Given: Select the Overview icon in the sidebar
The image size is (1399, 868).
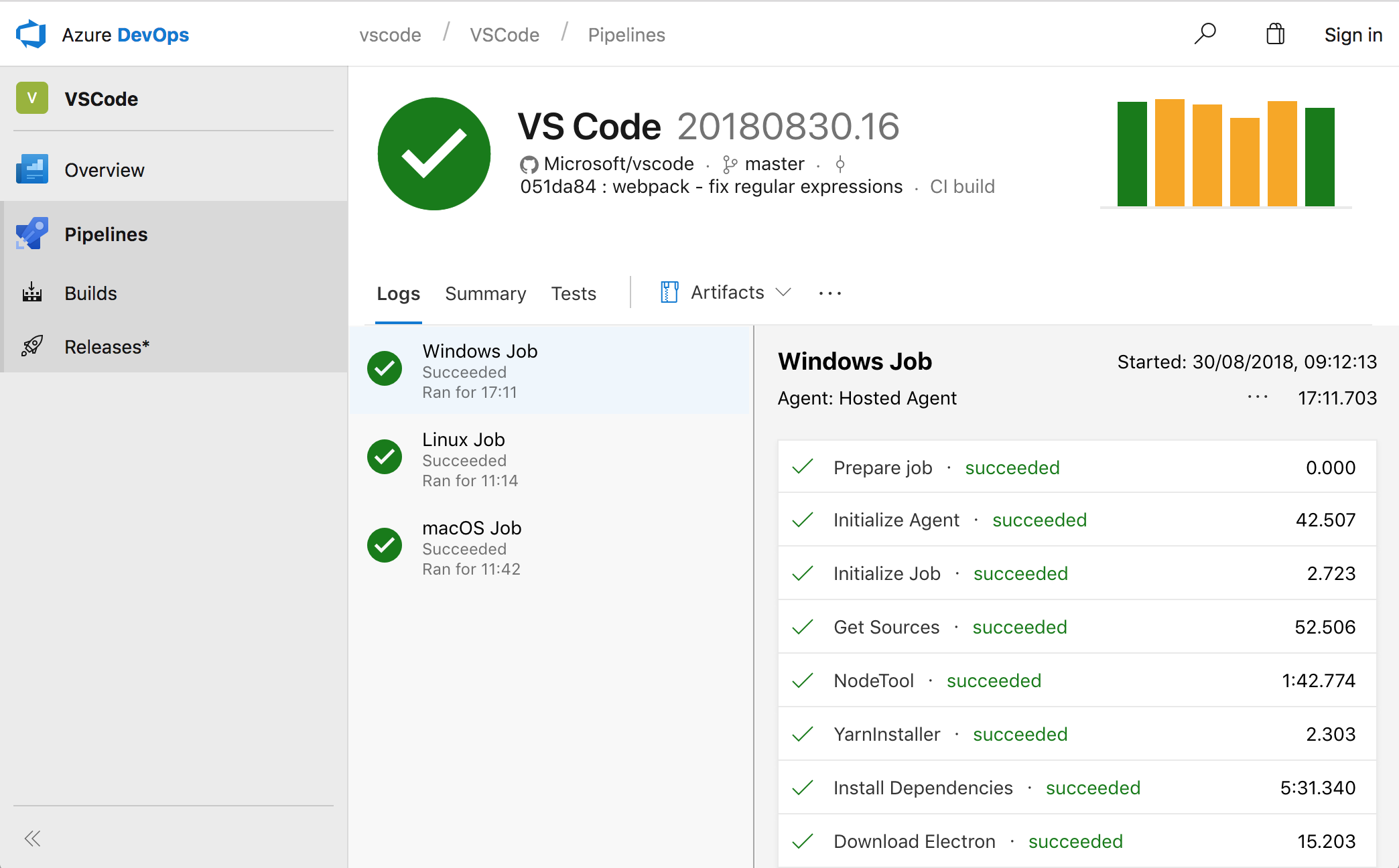Looking at the screenshot, I should (31, 169).
